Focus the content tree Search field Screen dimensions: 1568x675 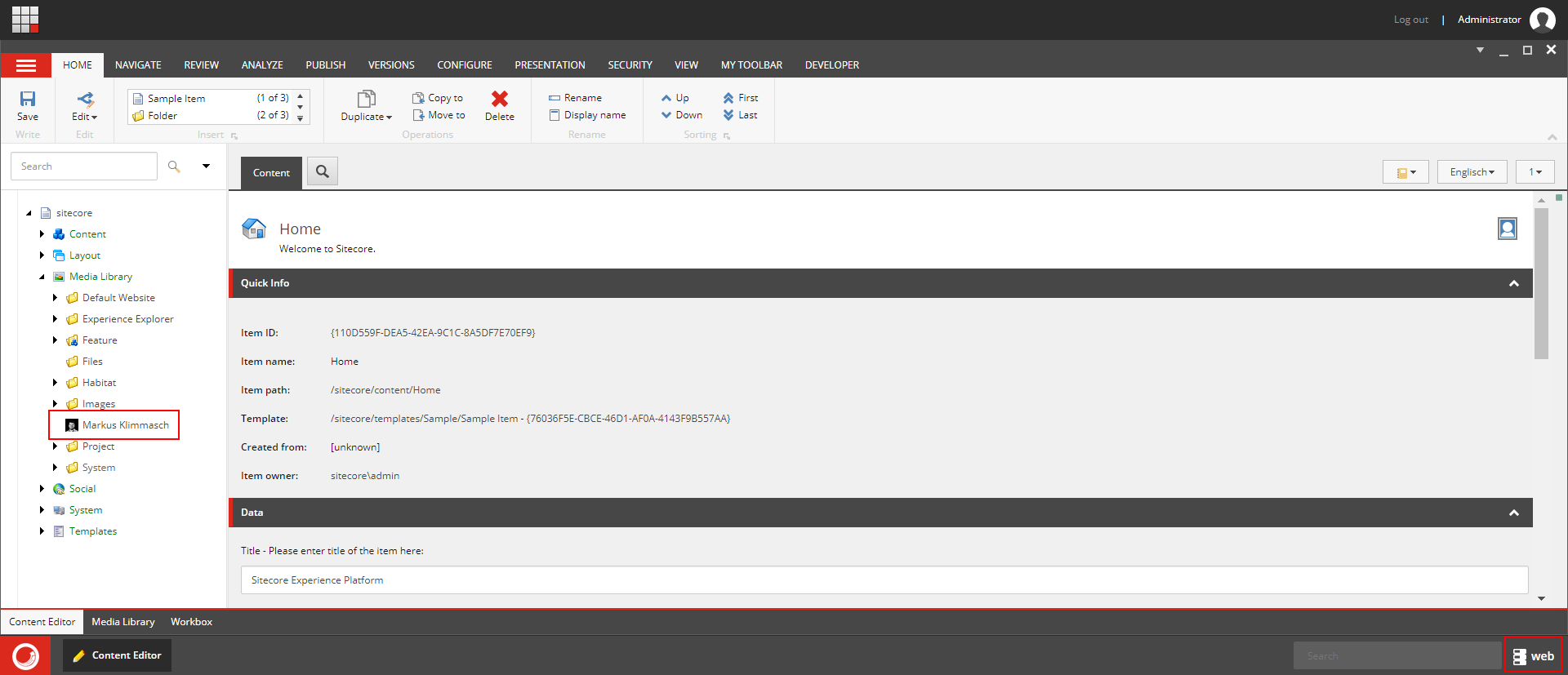[84, 167]
